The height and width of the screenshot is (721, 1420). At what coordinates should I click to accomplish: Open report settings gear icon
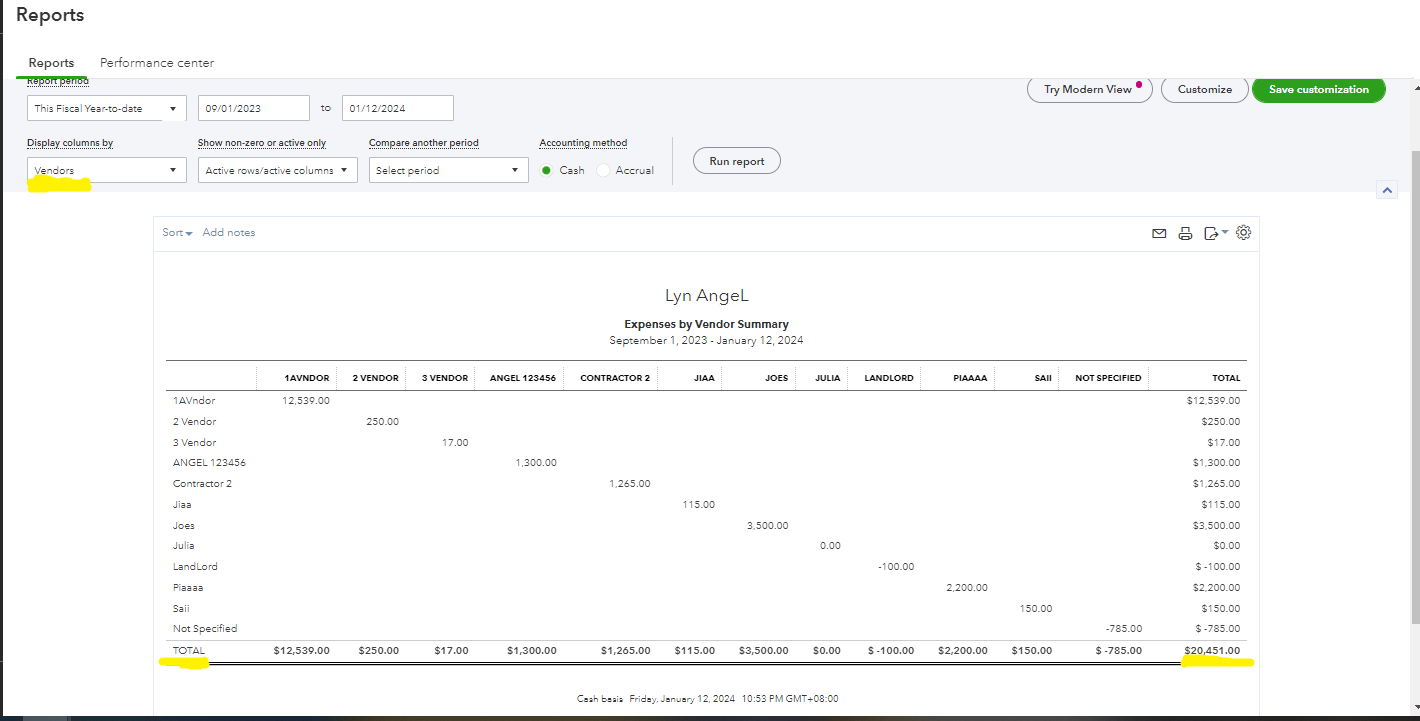[x=1243, y=233]
